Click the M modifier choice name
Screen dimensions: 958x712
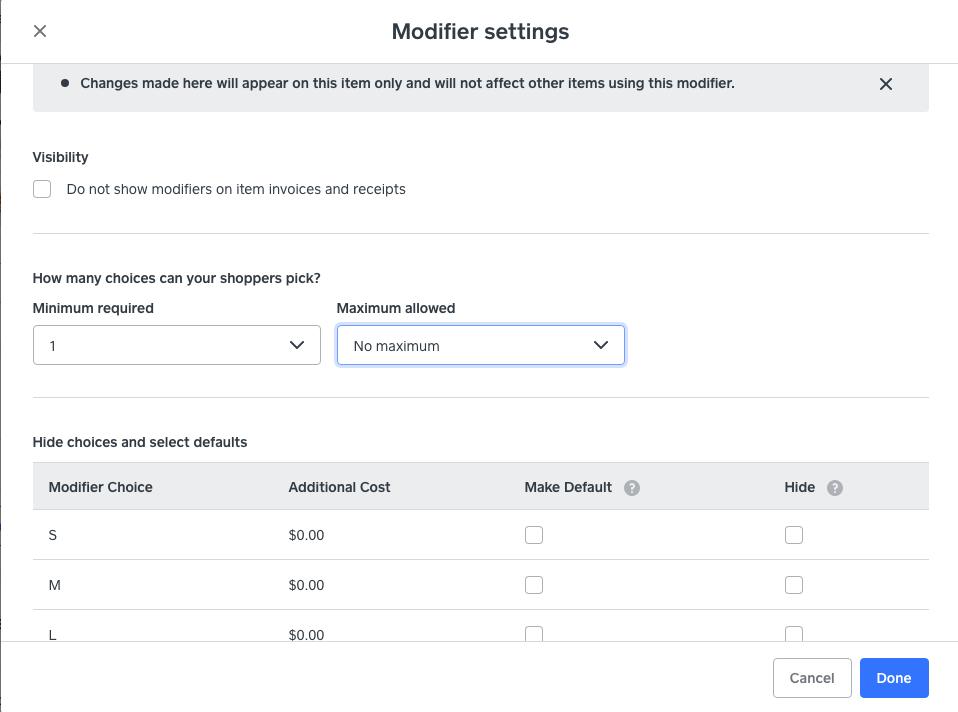tap(53, 585)
